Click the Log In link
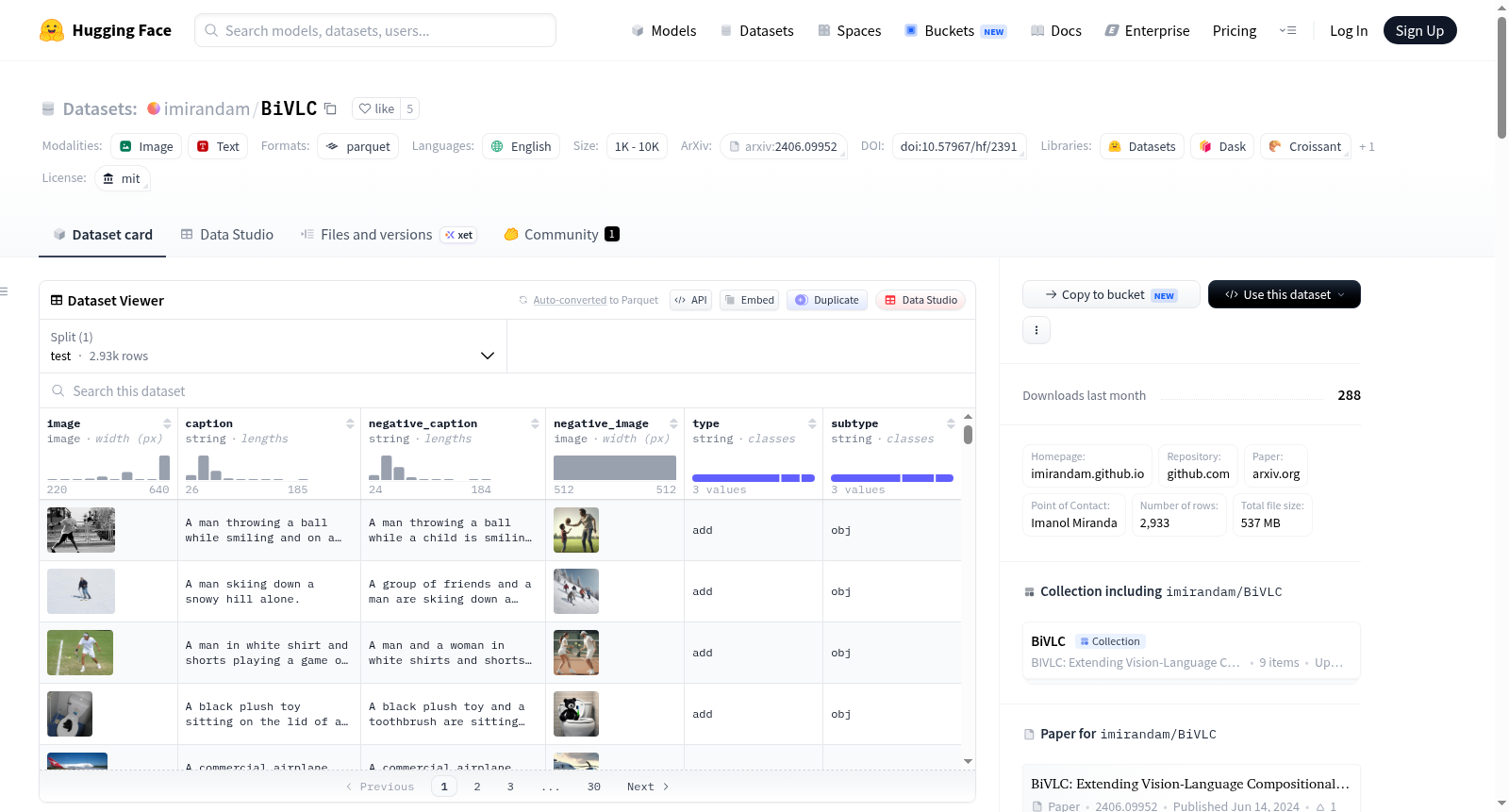 (x=1349, y=30)
